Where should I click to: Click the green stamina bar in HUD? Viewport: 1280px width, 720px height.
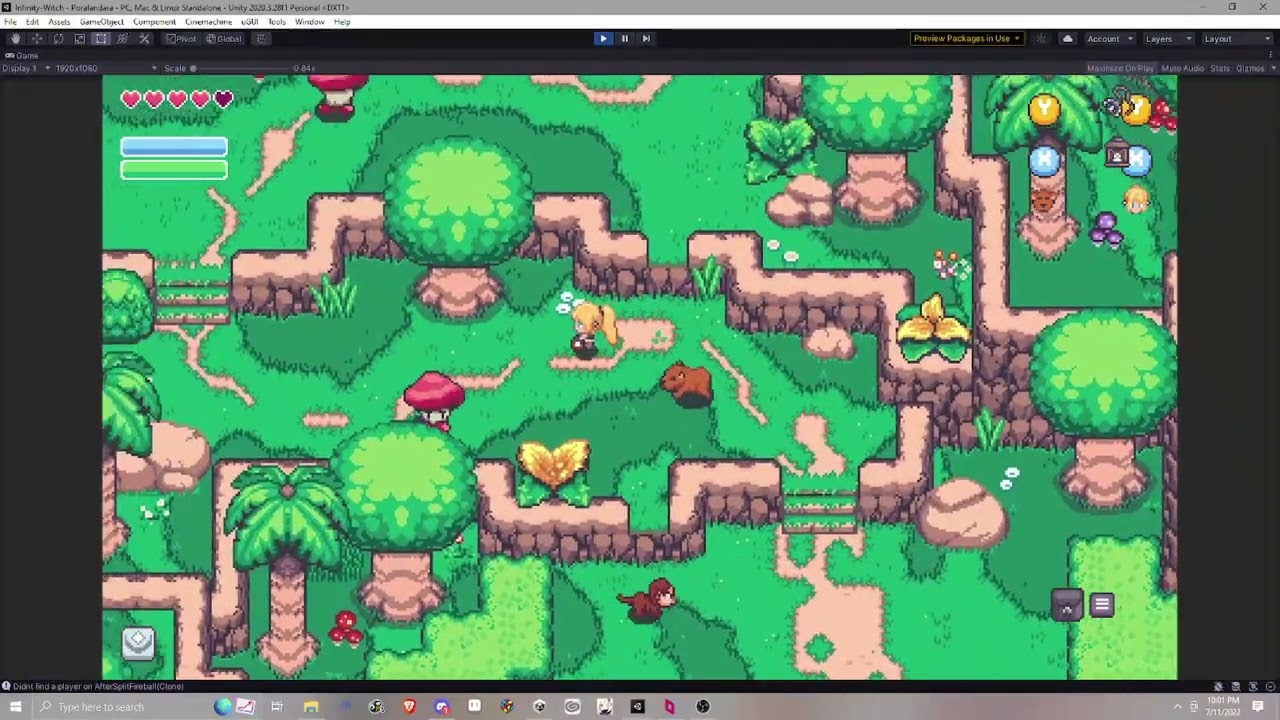[x=174, y=170]
